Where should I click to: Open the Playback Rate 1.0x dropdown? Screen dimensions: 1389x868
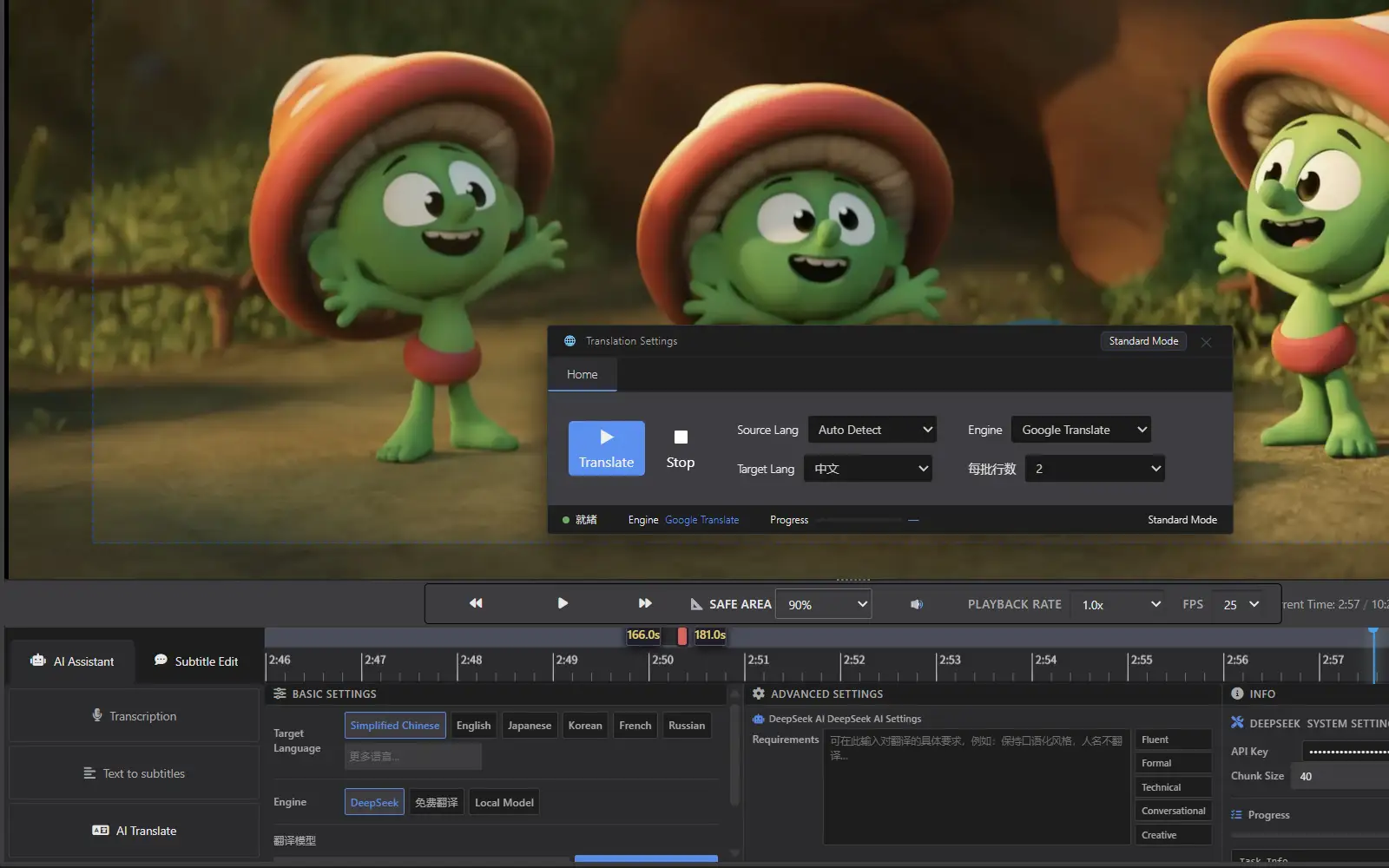[x=1119, y=604]
